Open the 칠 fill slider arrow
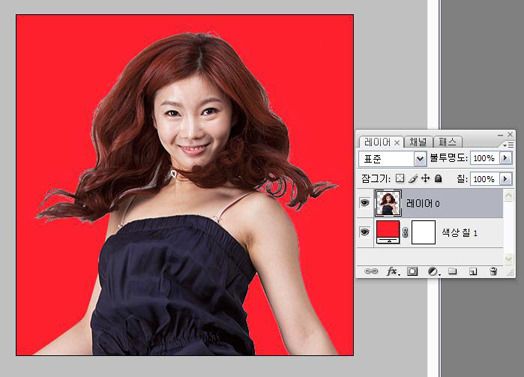 tap(505, 179)
